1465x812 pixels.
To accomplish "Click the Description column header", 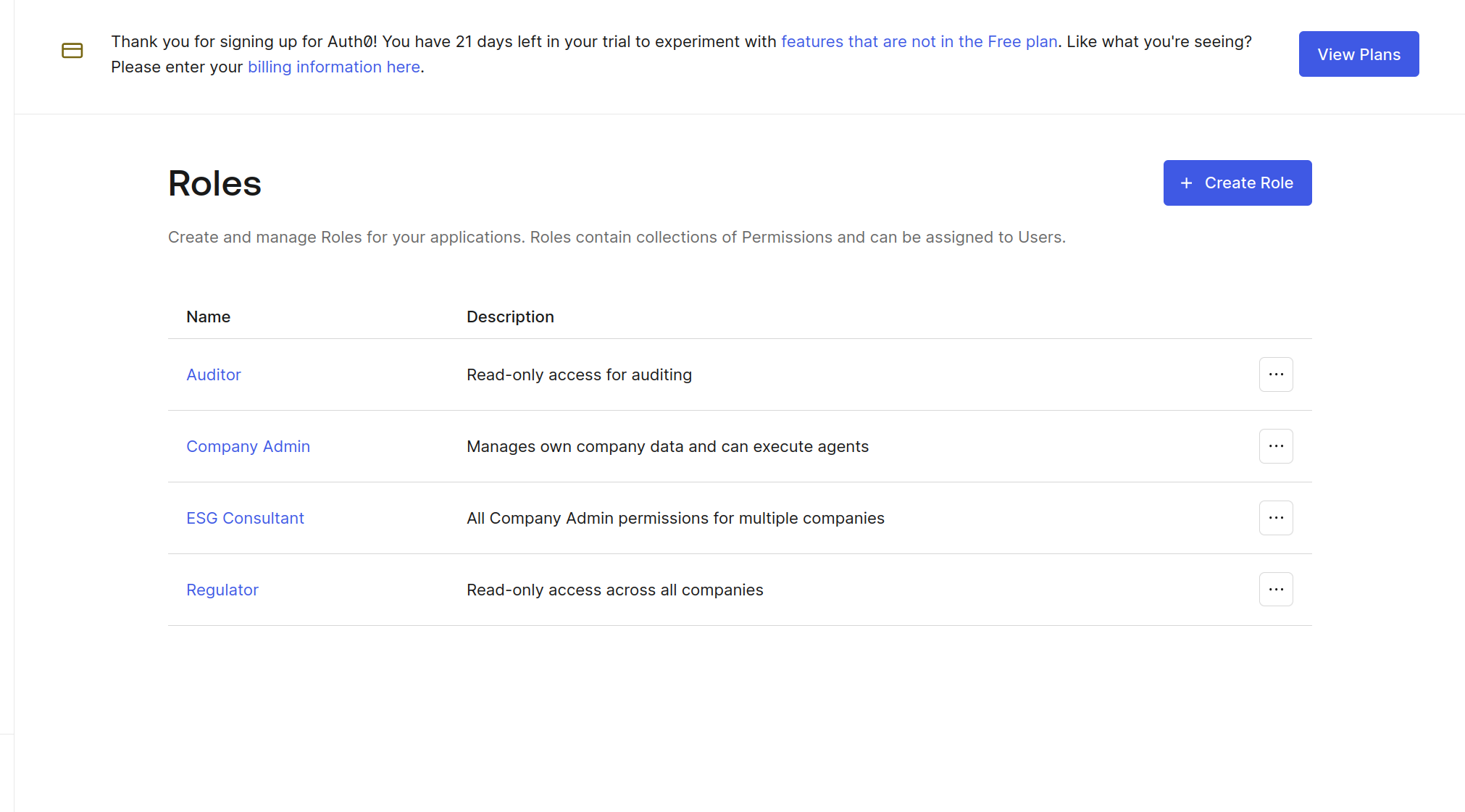I will [510, 317].
